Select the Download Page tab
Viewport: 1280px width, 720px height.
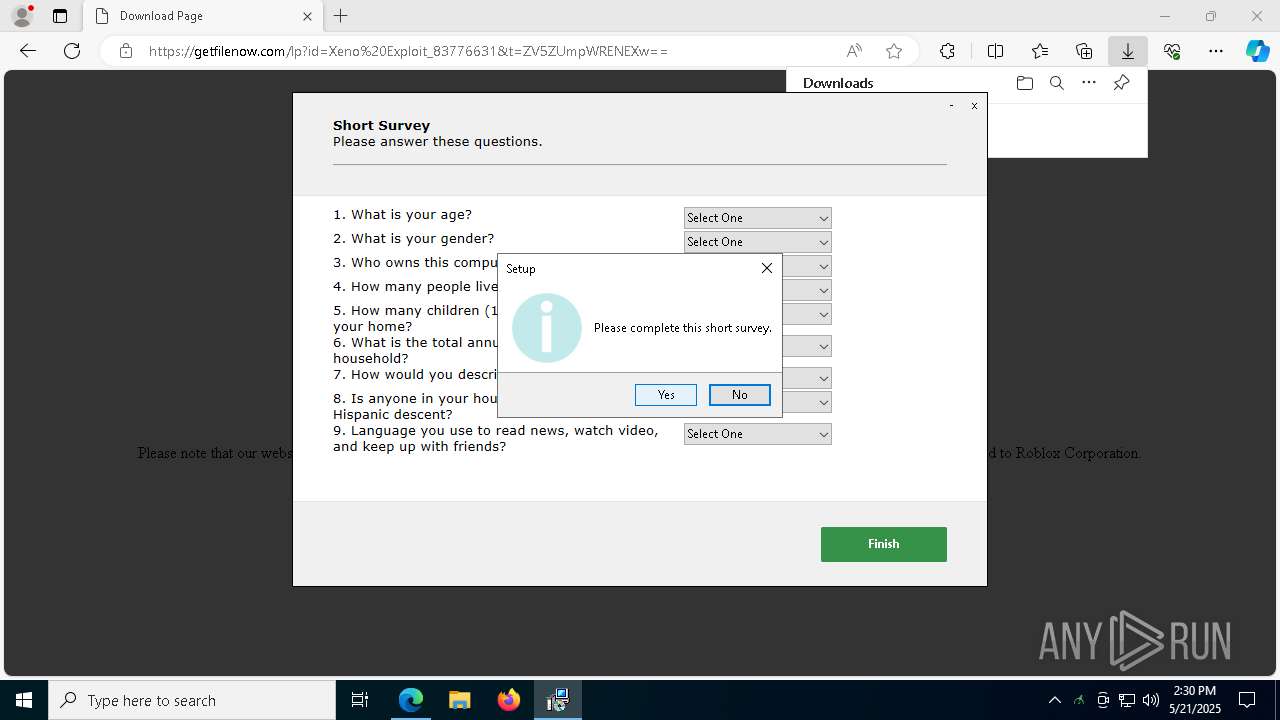coord(203,16)
